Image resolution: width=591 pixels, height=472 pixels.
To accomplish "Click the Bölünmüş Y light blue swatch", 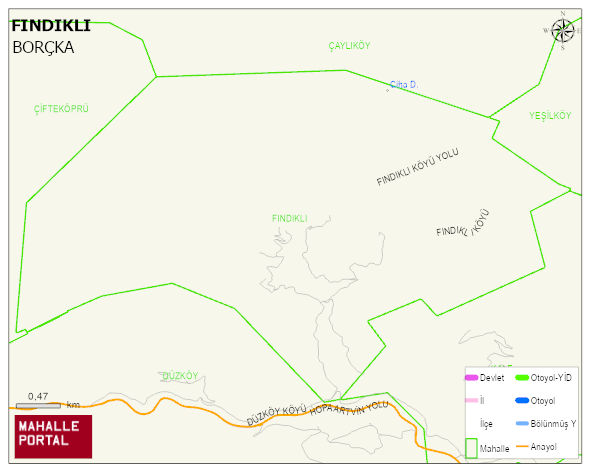I will click(522, 423).
